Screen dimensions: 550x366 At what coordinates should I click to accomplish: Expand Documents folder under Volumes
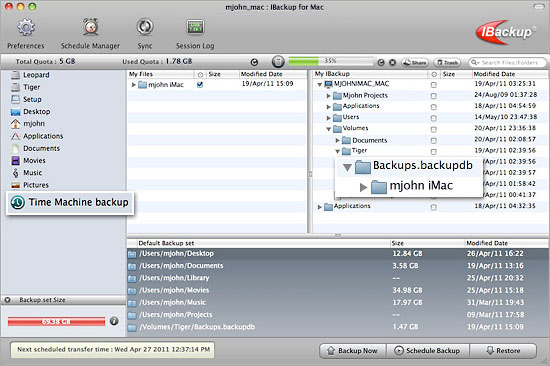[x=337, y=140]
